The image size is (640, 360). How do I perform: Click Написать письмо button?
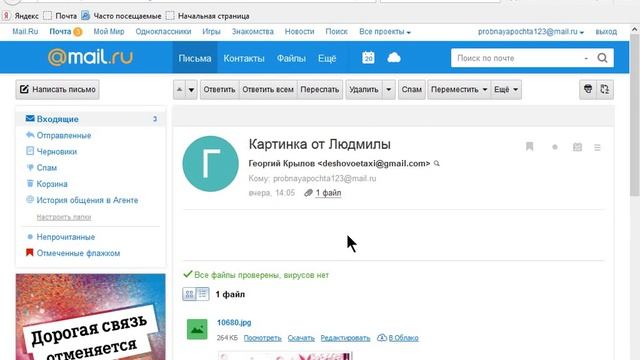click(x=58, y=89)
